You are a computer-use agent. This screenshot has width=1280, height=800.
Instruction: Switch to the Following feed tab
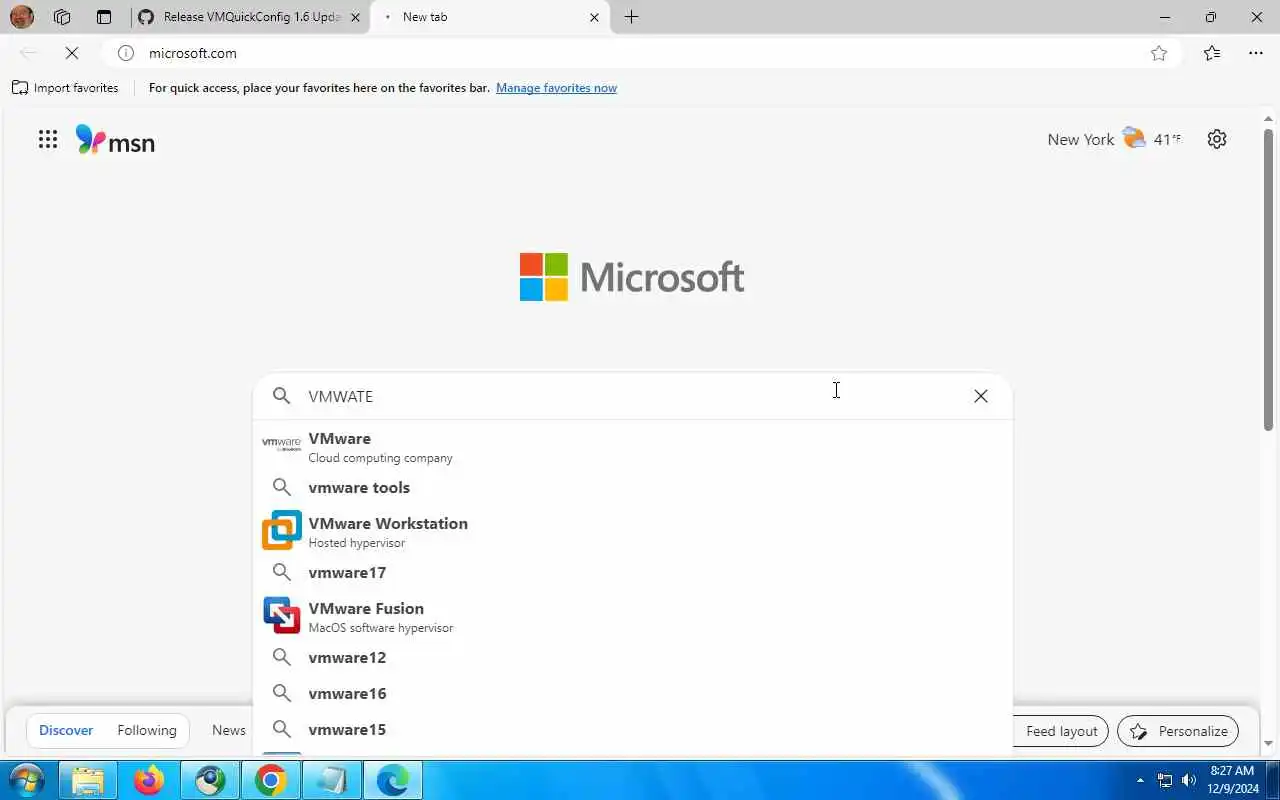point(147,730)
